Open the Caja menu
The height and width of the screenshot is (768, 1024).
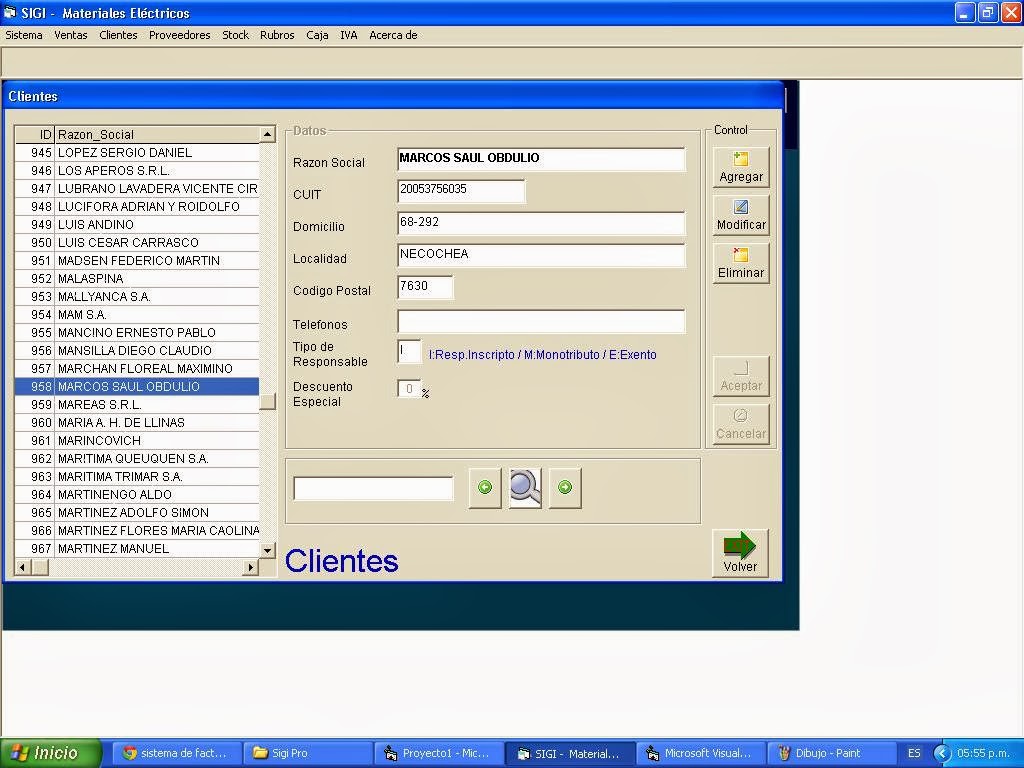(317, 35)
